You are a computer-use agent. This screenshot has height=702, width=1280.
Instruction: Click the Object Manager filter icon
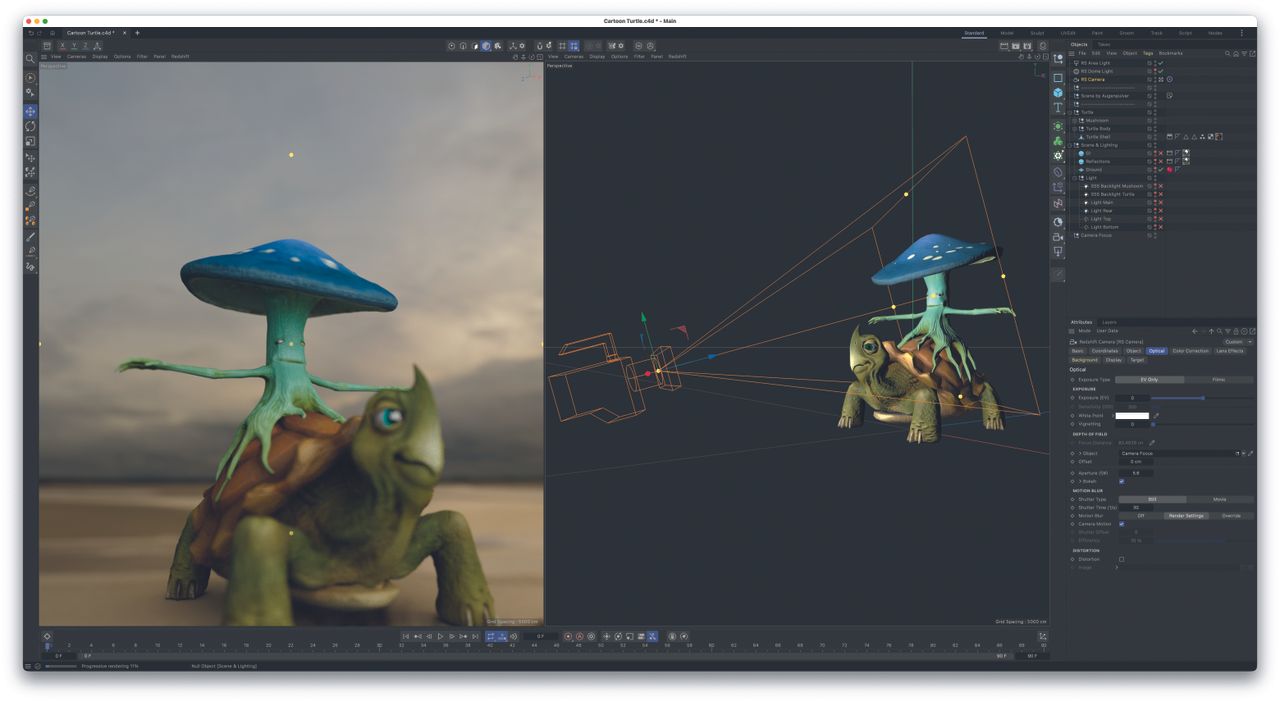tap(1244, 53)
